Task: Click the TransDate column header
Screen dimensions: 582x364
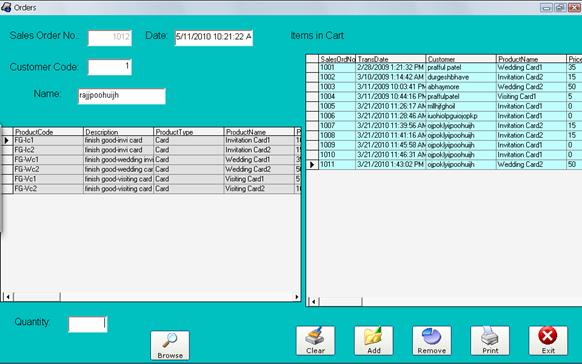Action: click(x=390, y=59)
